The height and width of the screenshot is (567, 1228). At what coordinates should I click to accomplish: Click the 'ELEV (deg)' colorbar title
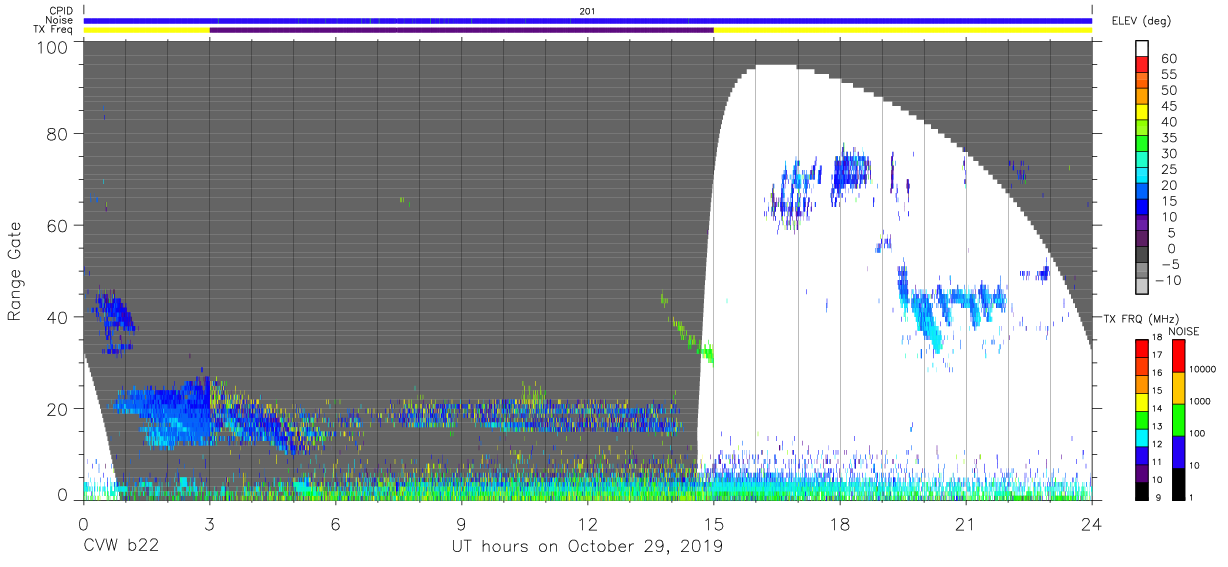(x=1139, y=21)
